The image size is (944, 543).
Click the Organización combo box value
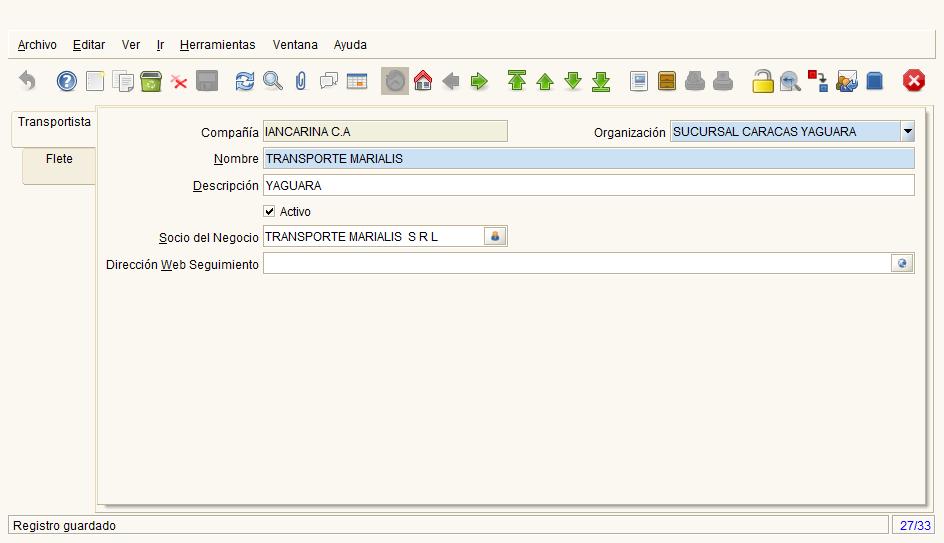785,131
